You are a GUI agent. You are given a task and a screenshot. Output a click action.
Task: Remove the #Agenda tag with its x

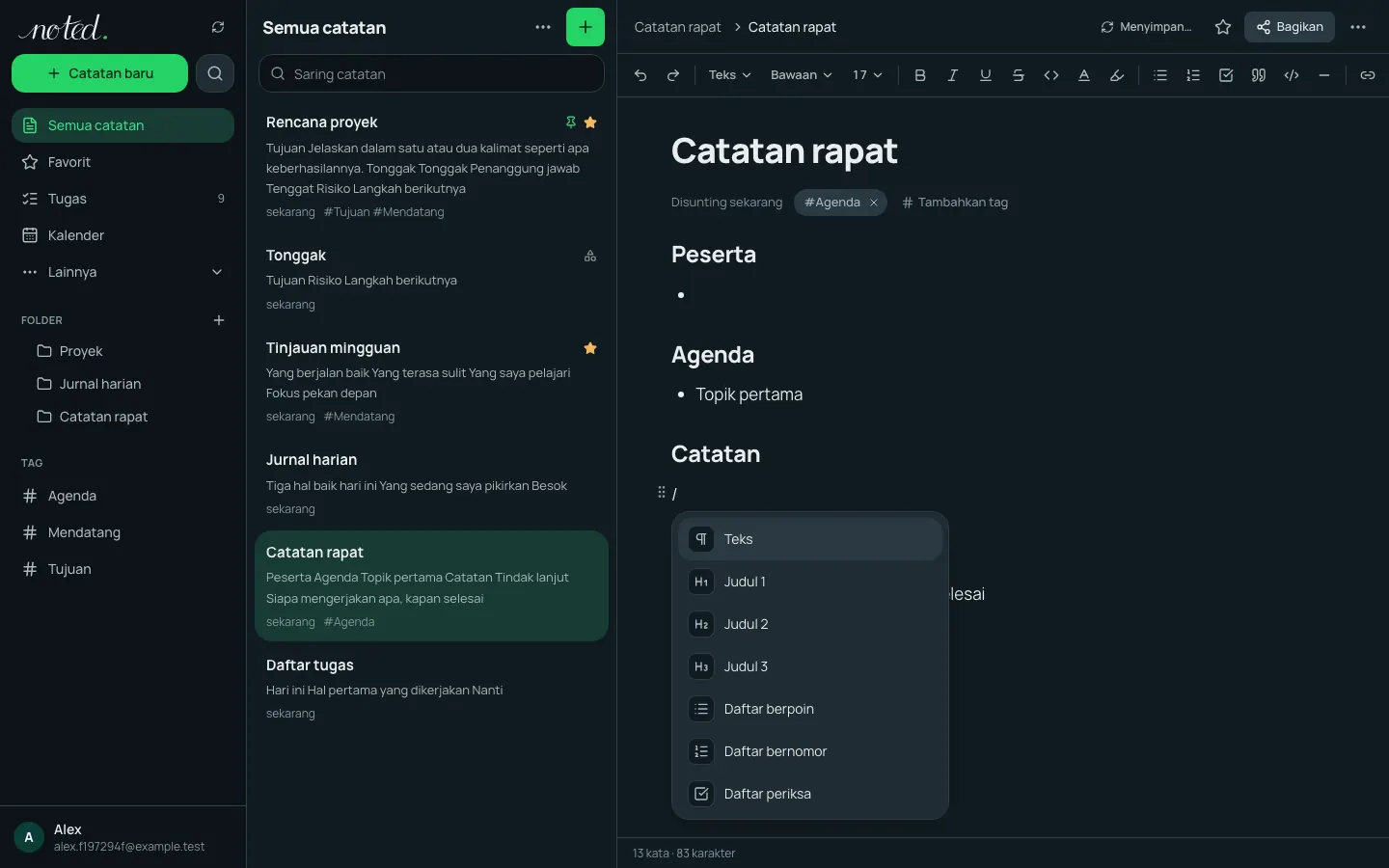pyautogui.click(x=874, y=203)
